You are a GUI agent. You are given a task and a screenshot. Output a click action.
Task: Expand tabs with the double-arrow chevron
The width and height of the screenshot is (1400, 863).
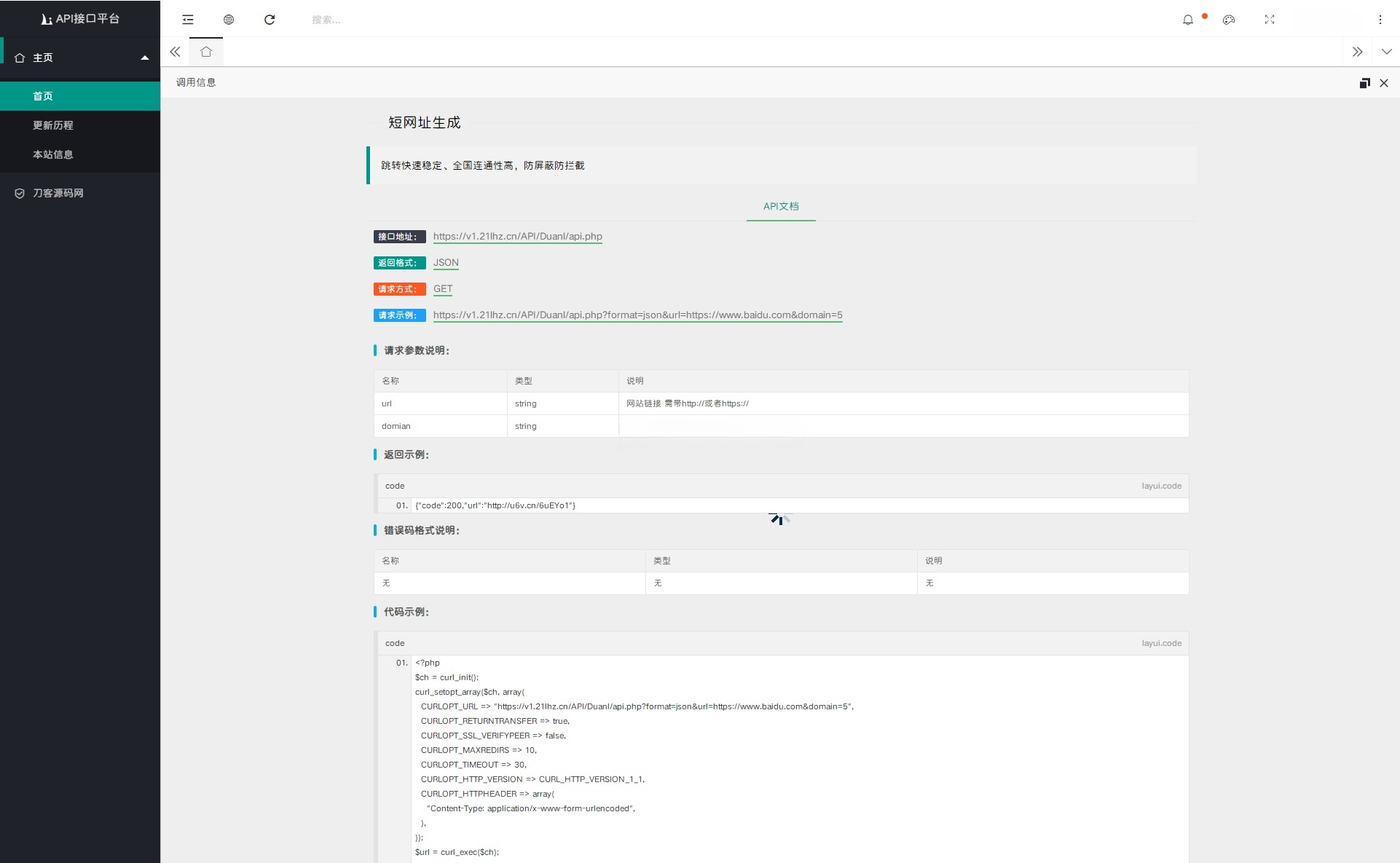point(1357,52)
